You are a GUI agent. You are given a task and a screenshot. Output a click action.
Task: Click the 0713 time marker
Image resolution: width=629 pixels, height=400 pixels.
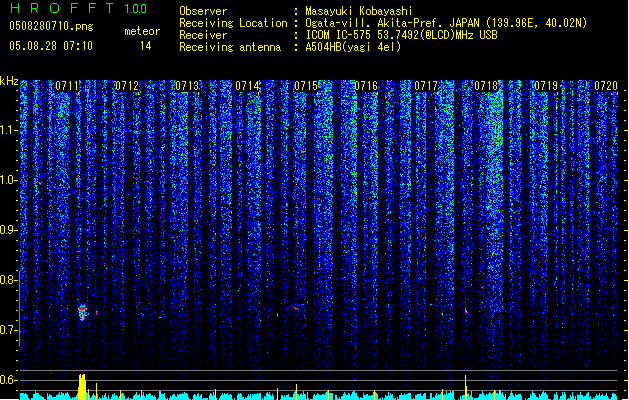click(x=187, y=86)
